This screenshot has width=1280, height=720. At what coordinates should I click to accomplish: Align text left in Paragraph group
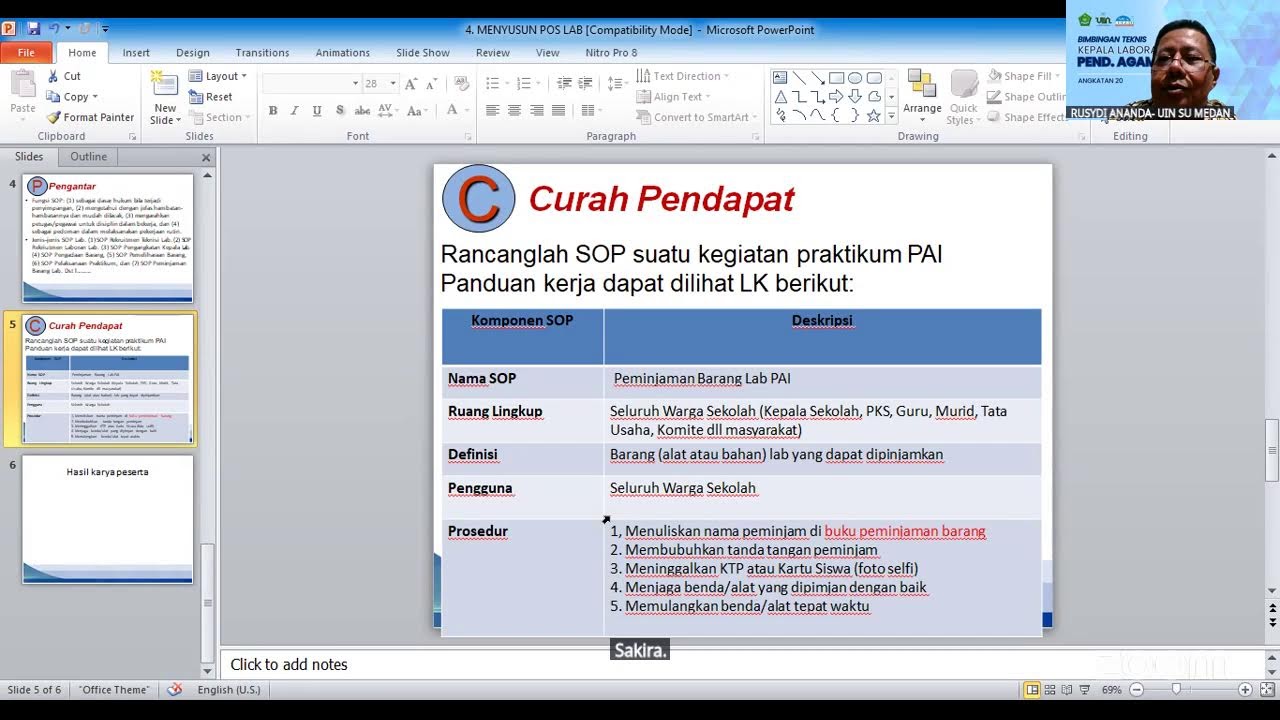pos(492,110)
